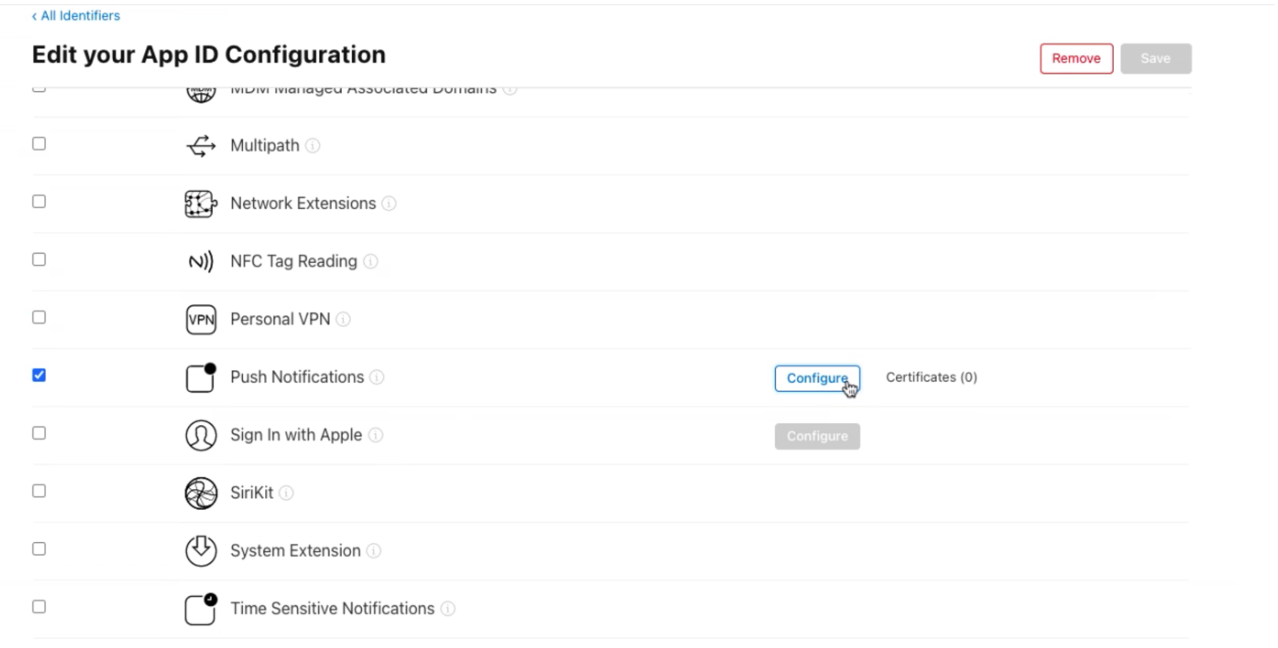Click the NFC Tag Reading icon

(x=200, y=261)
